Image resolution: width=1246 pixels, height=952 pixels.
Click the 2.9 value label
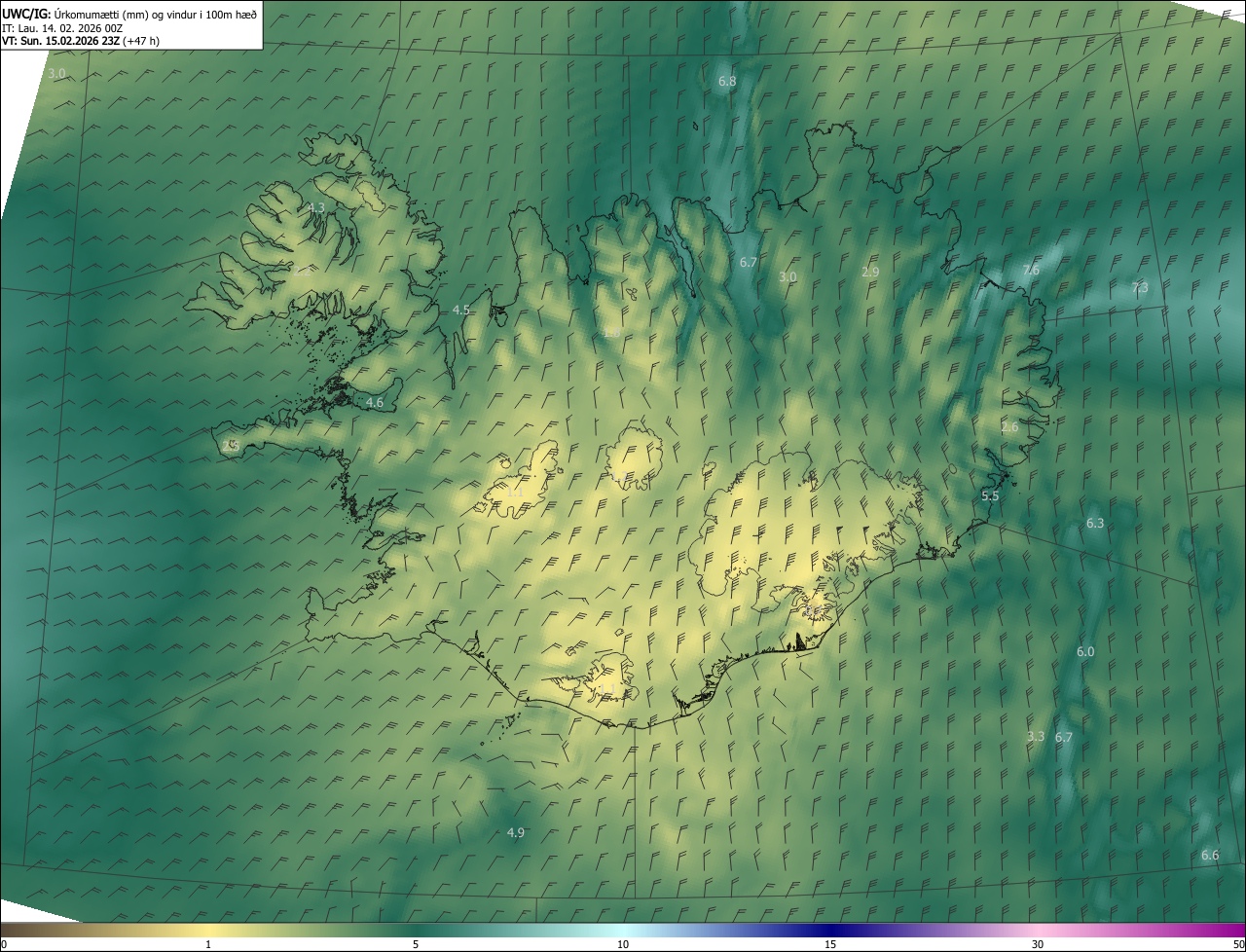[870, 273]
